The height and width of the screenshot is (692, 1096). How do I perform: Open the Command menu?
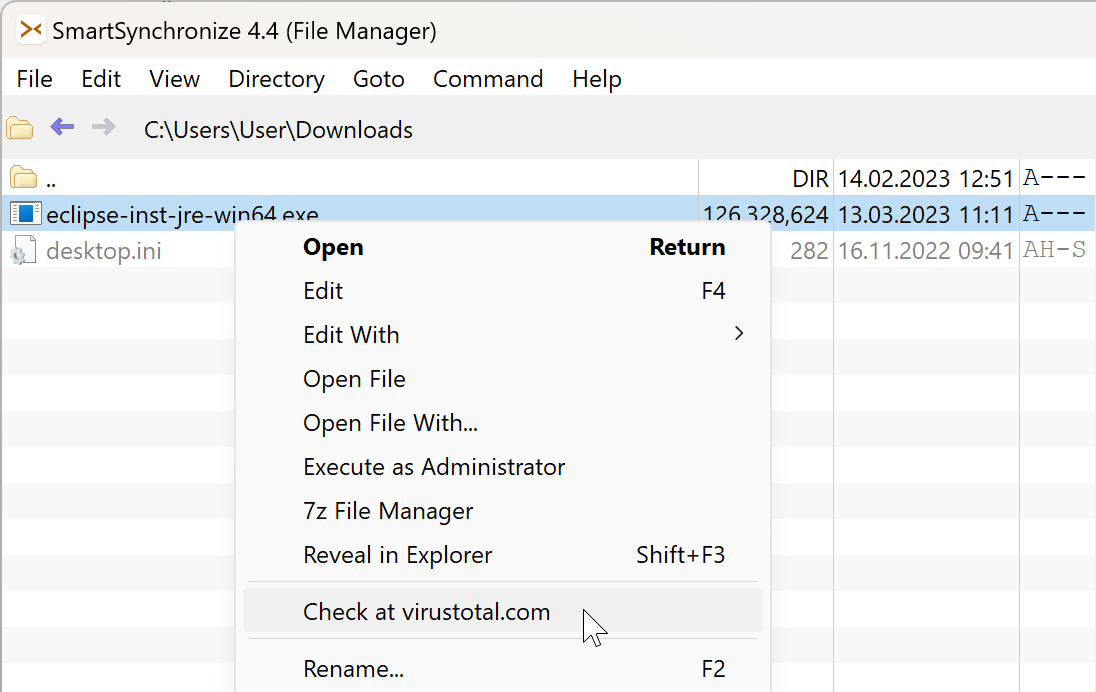coord(487,78)
